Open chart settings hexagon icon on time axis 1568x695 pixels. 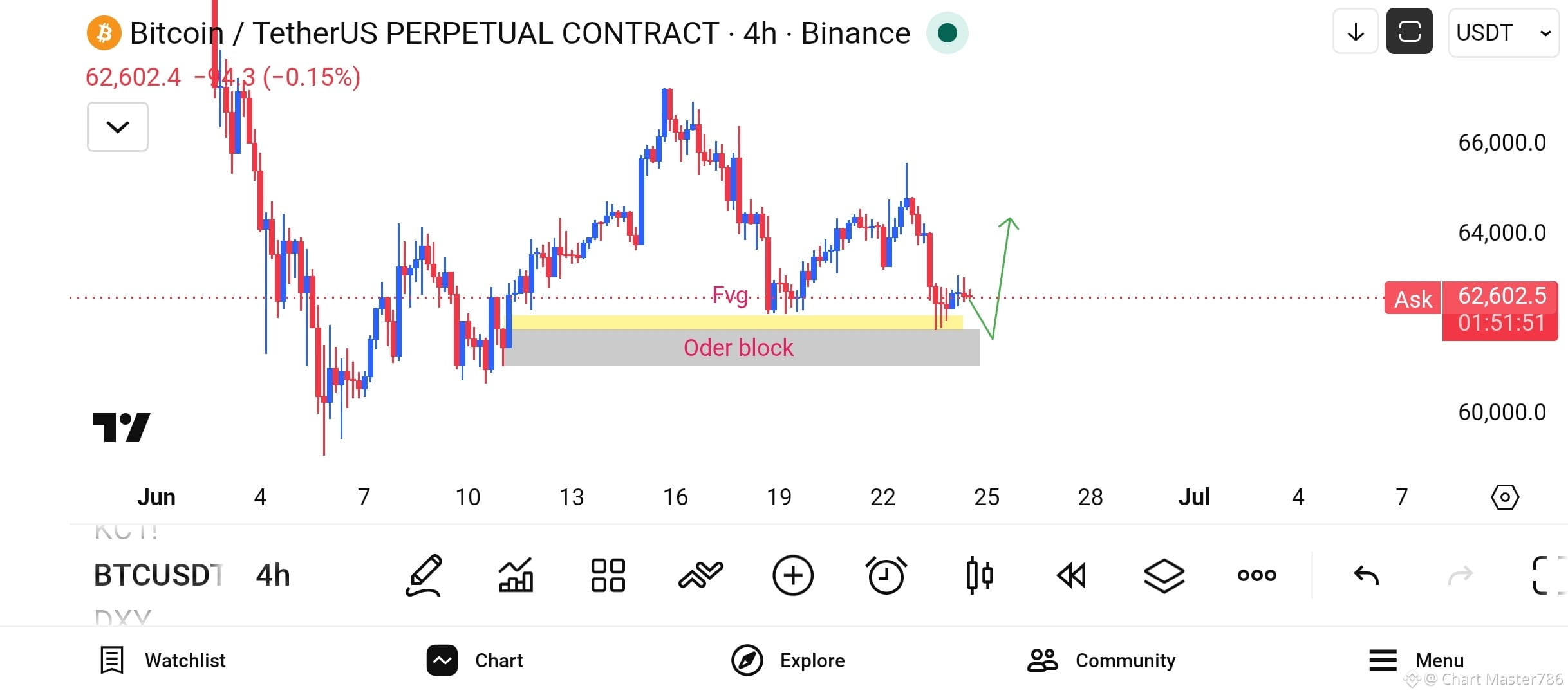1505,497
